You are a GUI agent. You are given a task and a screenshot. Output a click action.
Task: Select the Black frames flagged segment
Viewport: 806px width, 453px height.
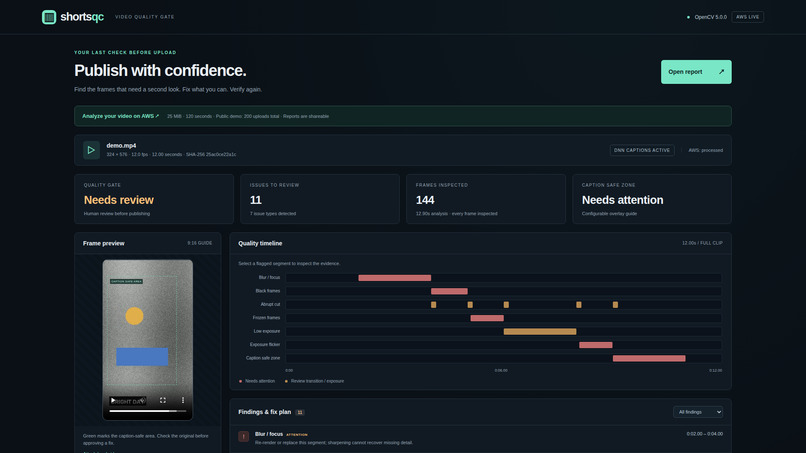pos(449,291)
